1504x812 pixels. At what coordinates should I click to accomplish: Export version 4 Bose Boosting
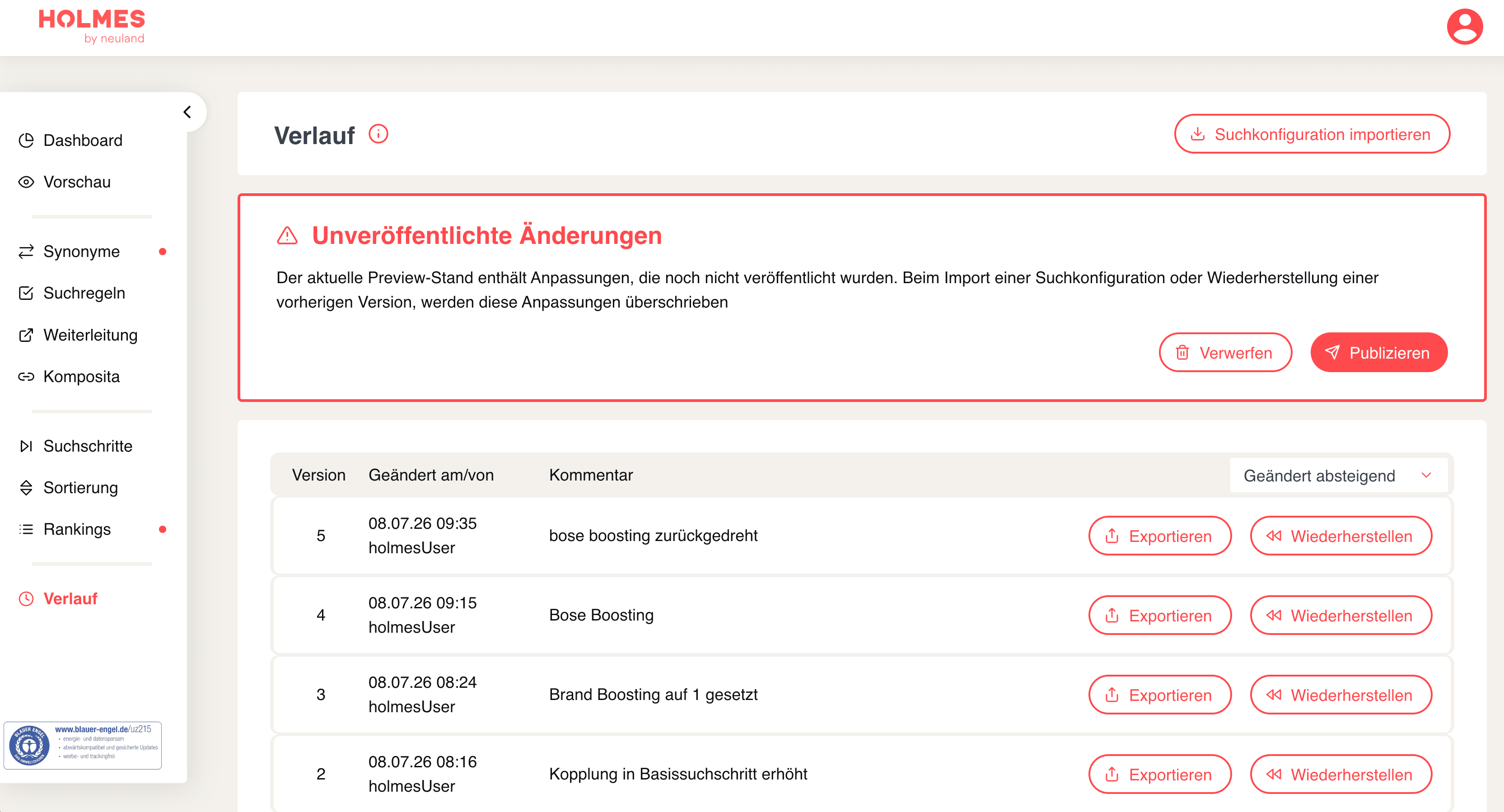pos(1159,615)
